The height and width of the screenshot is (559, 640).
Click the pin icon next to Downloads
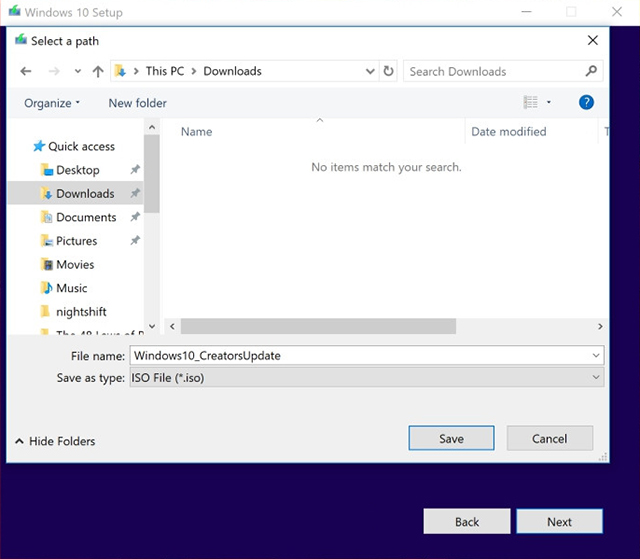click(x=135, y=193)
